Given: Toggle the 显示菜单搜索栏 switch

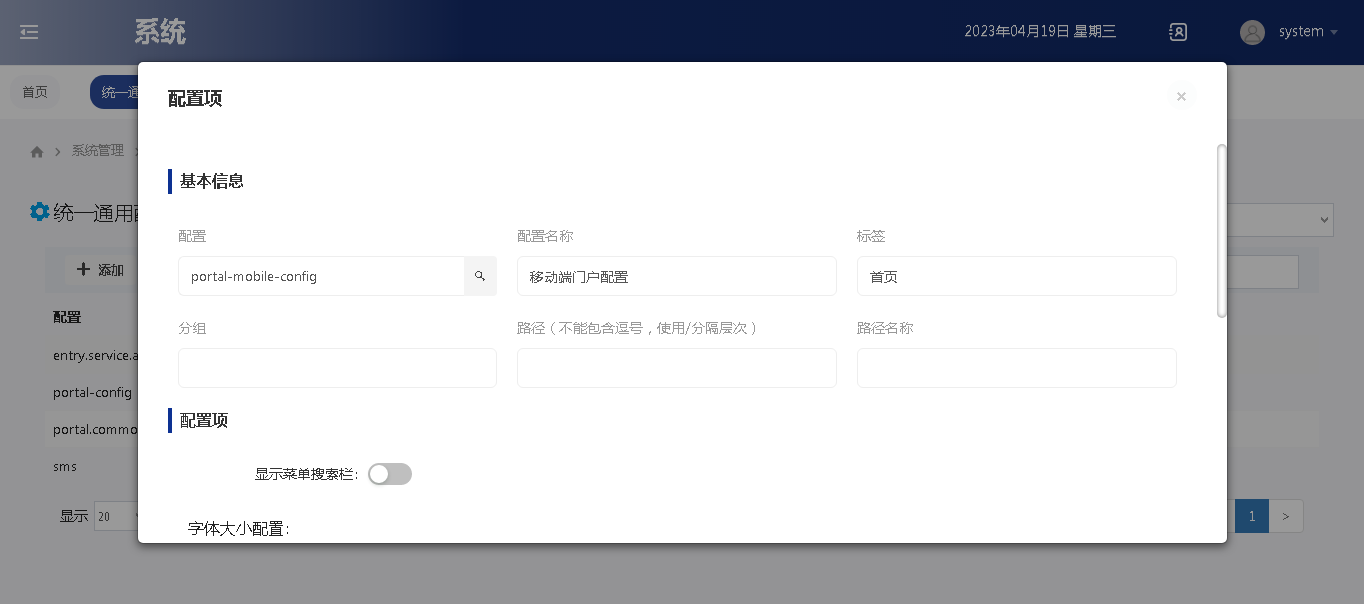Looking at the screenshot, I should [x=390, y=474].
